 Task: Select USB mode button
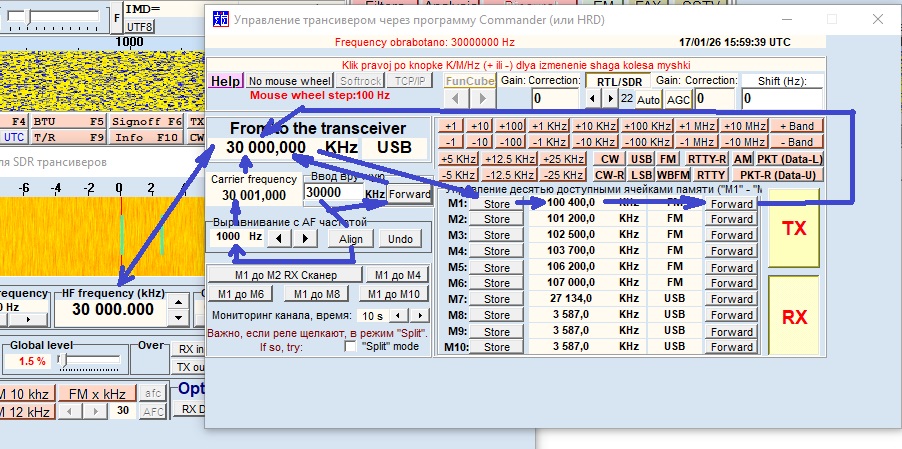641,159
